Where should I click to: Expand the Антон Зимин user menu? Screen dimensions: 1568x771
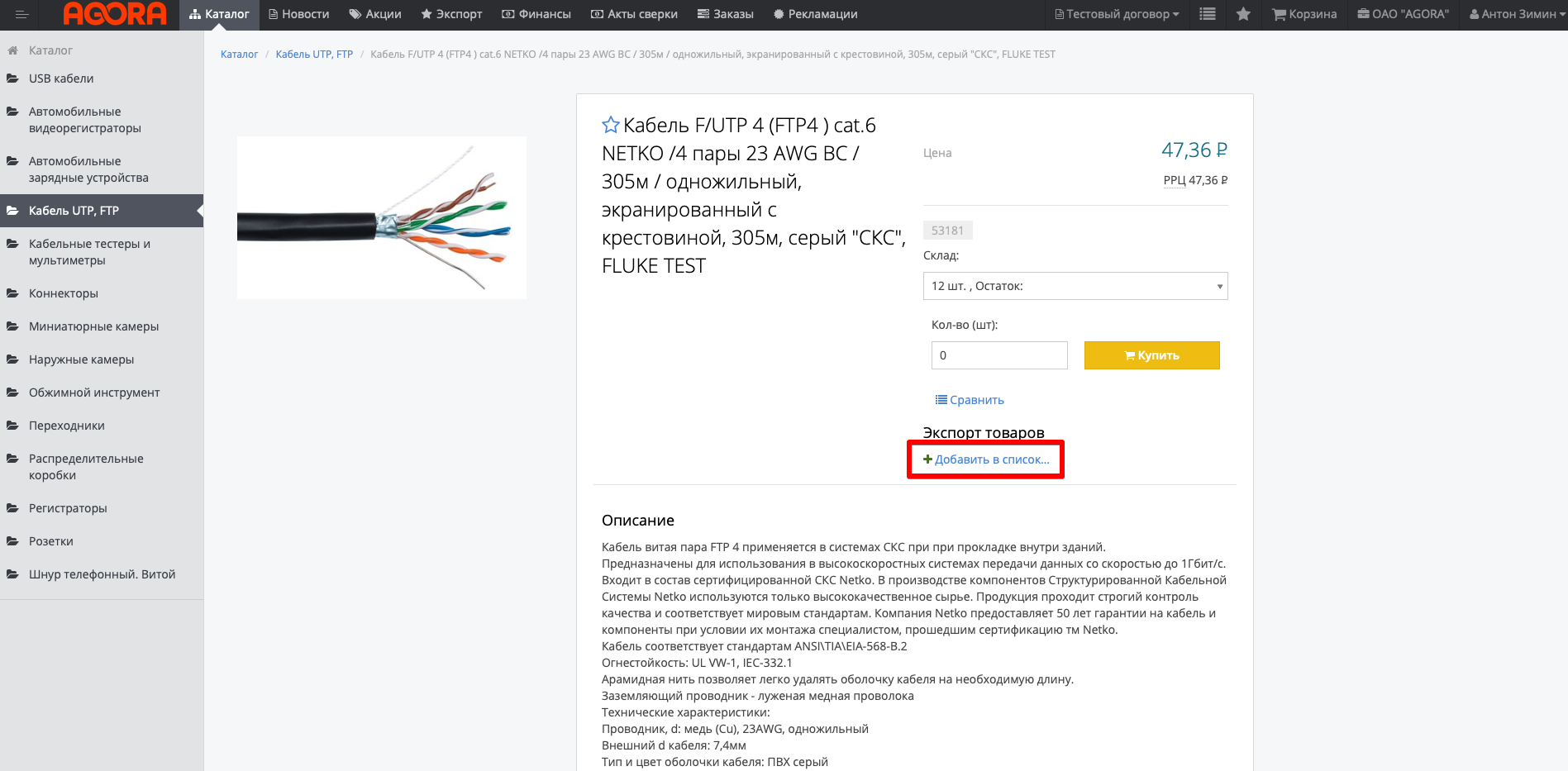coord(1517,14)
